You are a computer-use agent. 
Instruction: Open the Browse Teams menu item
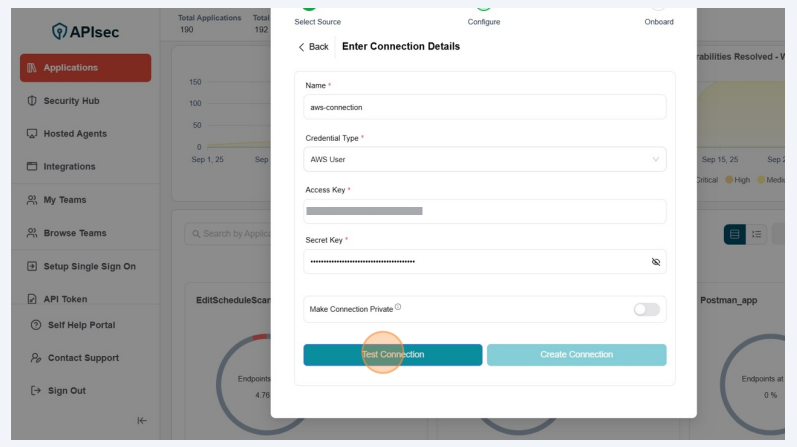74,233
